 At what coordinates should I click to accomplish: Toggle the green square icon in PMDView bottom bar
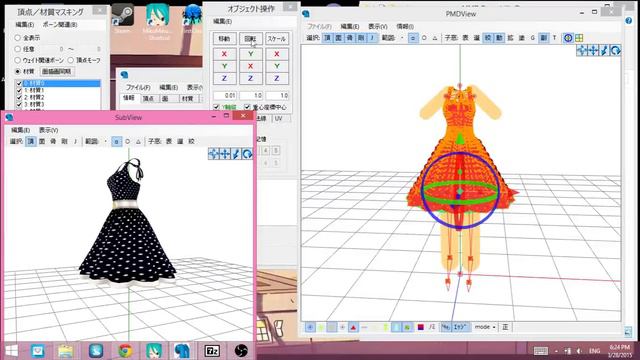407,327
